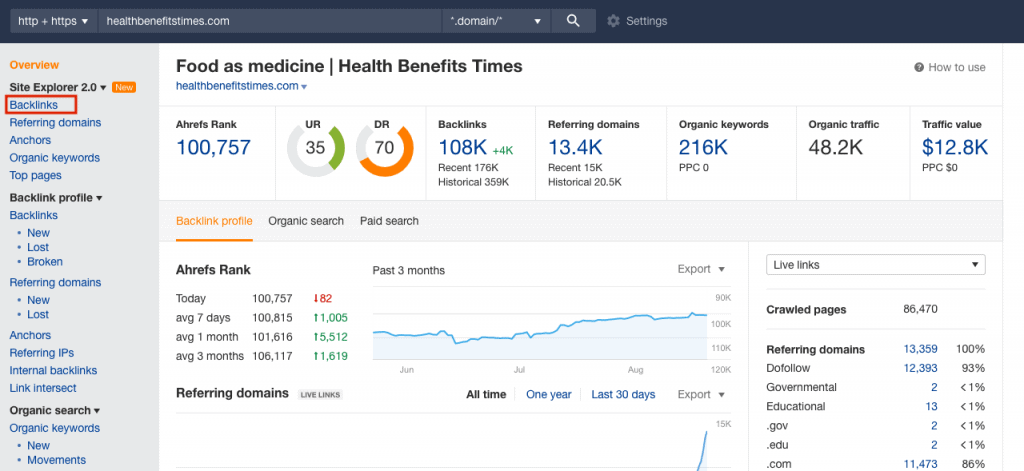
Task: Open Settings gear icon
Action: pos(613,21)
